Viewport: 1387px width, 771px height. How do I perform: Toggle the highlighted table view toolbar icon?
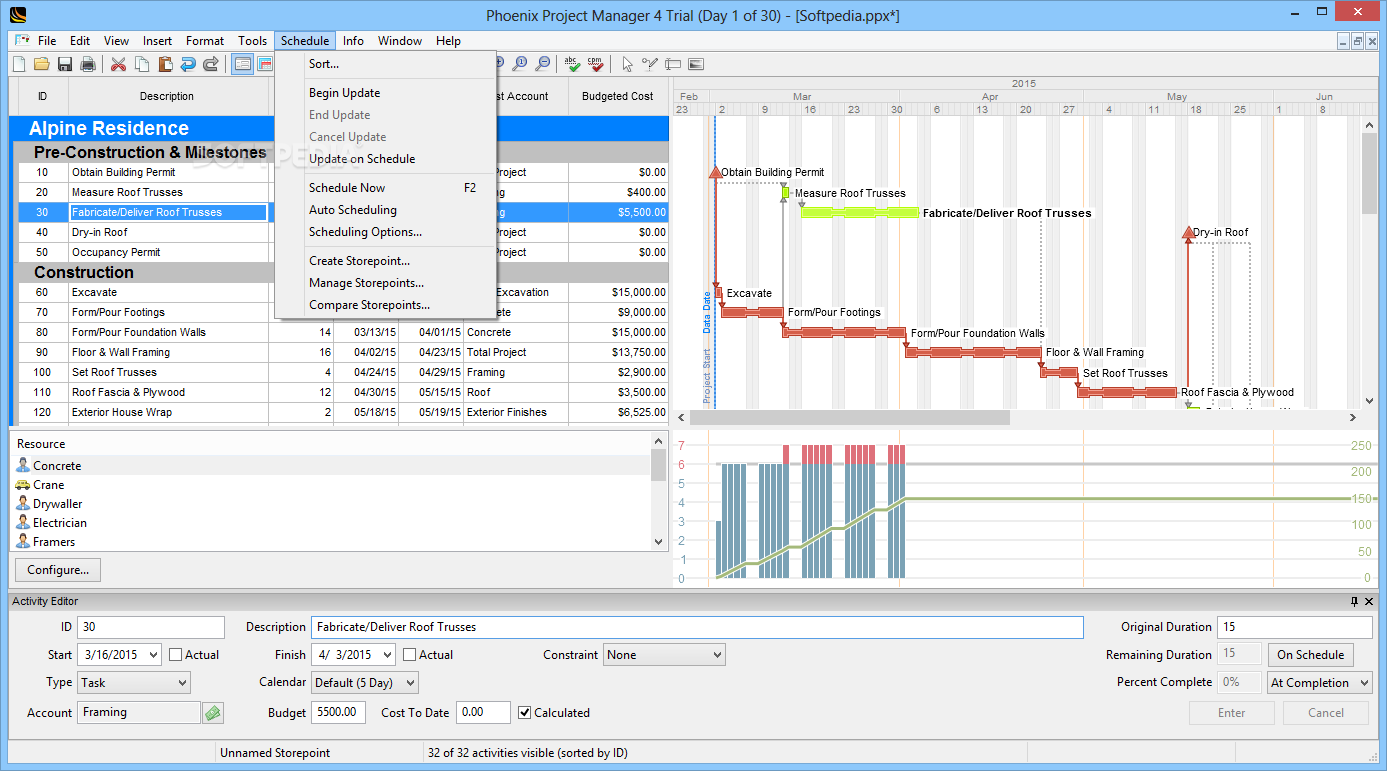pos(242,64)
